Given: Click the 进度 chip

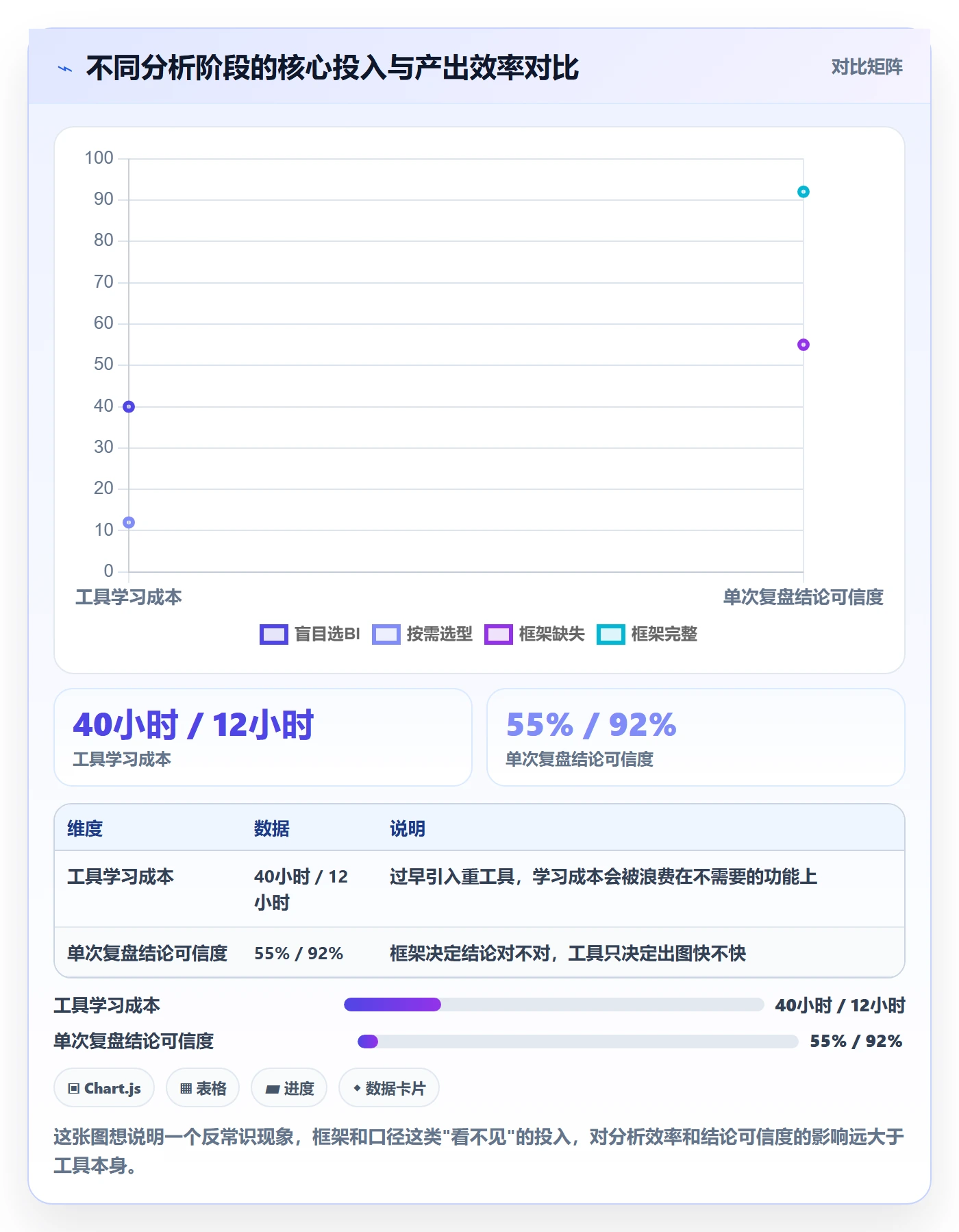Looking at the screenshot, I should (x=289, y=1087).
